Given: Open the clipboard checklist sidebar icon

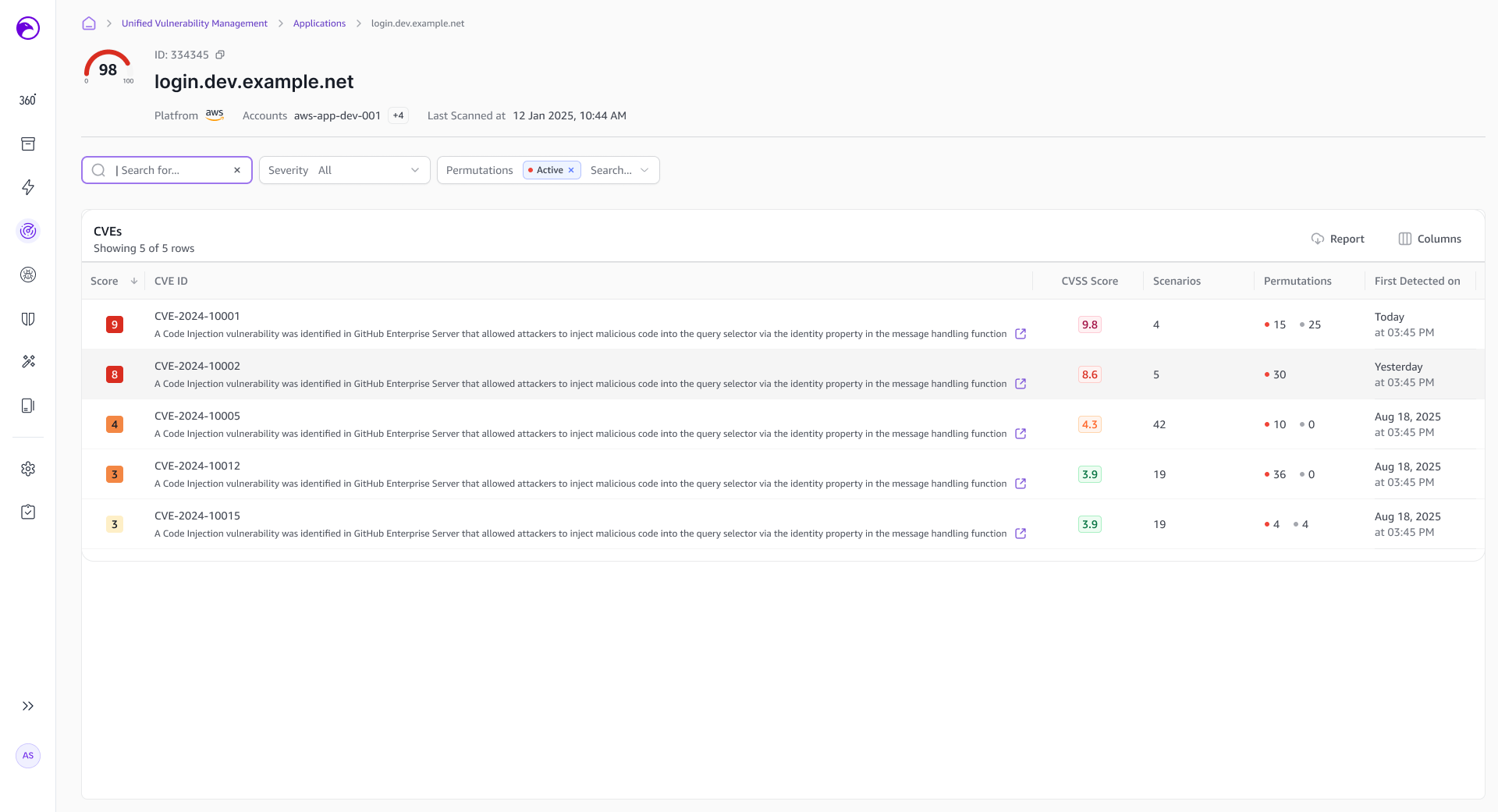Looking at the screenshot, I should [x=28, y=512].
